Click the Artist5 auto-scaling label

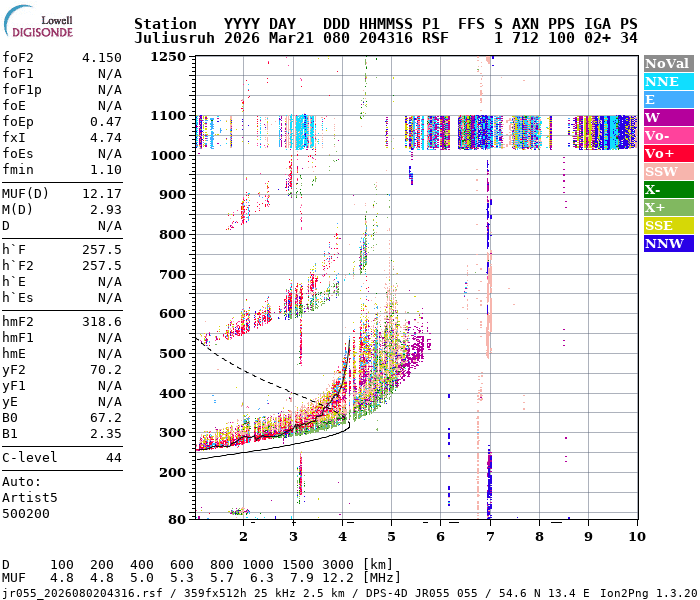(x=30, y=497)
